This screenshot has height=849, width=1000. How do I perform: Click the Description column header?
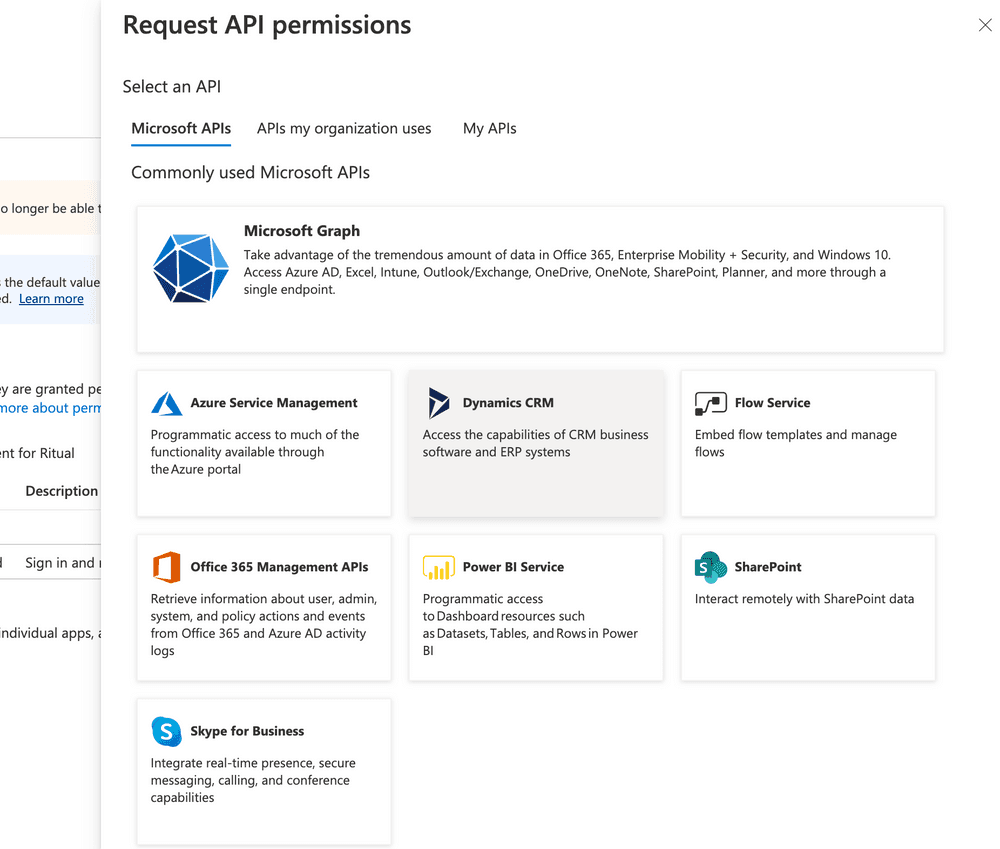[61, 491]
